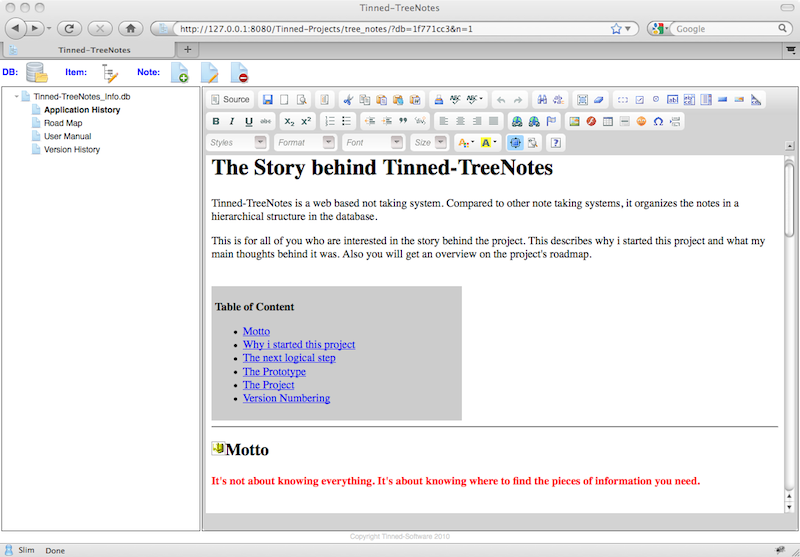Follow the 'Why i started this project' link
The width and height of the screenshot is (800, 557).
coord(299,345)
